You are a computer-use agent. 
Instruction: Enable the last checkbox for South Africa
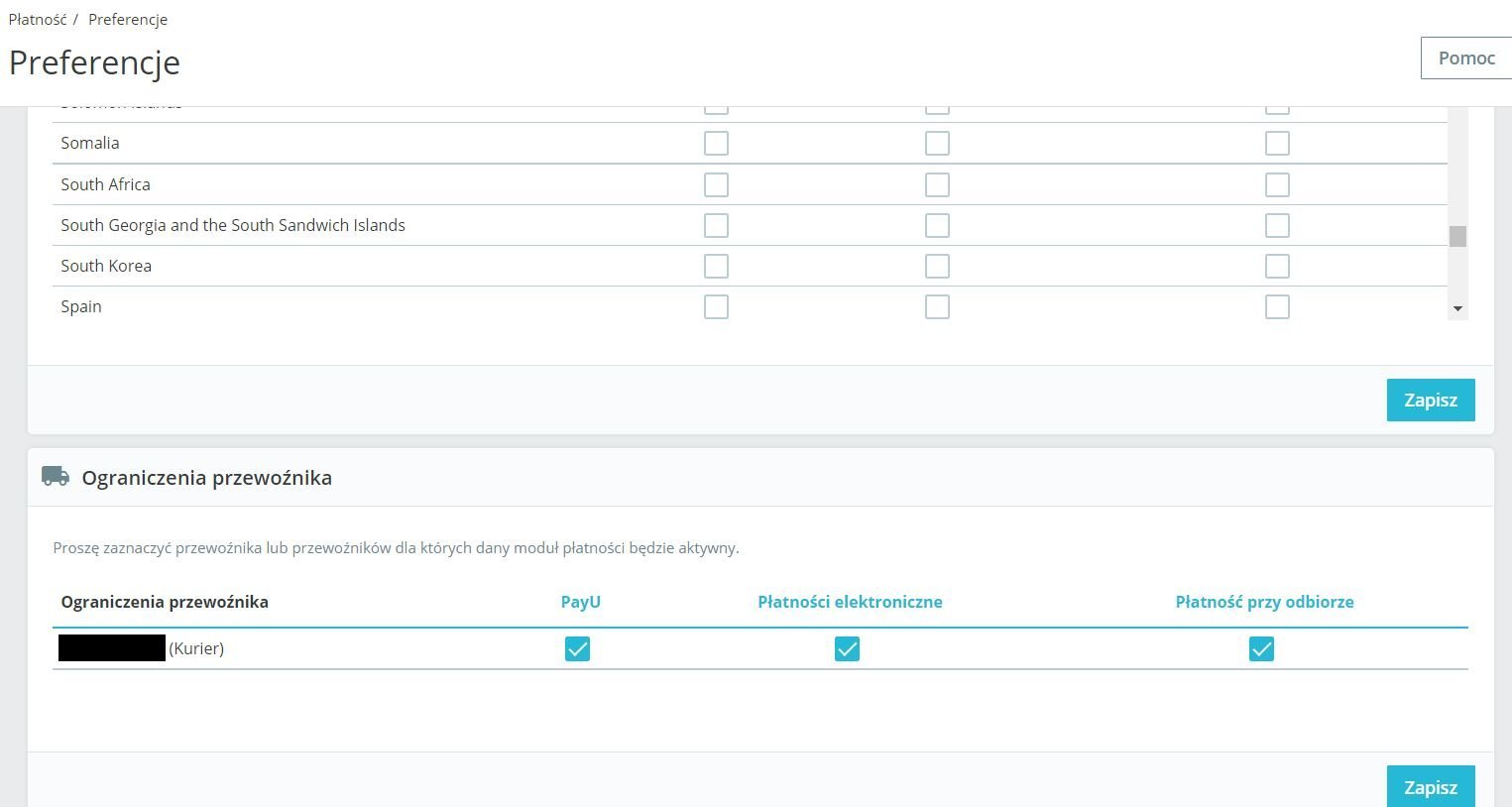pyautogui.click(x=1277, y=185)
